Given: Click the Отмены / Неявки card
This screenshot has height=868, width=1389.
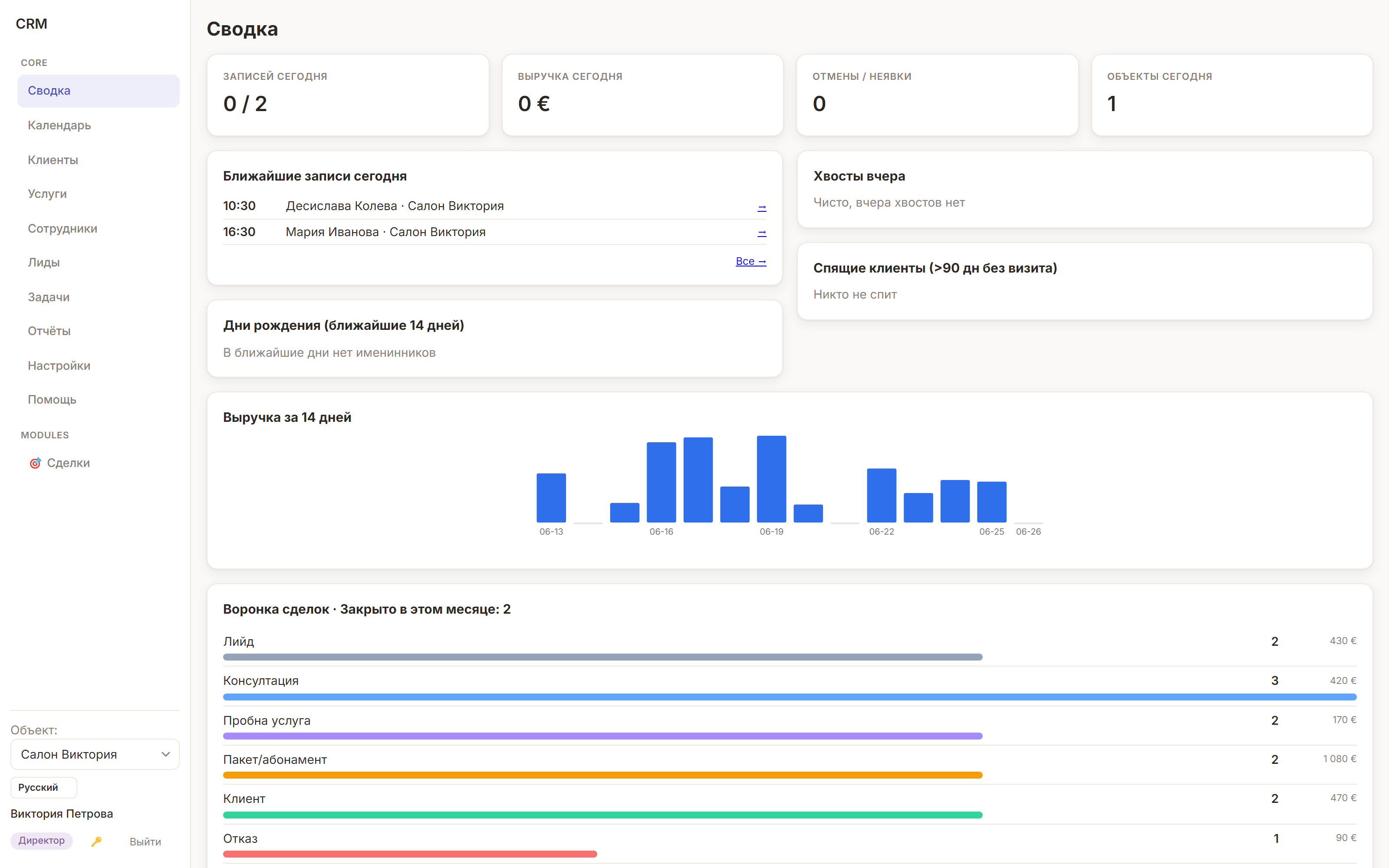Looking at the screenshot, I should (x=937, y=95).
